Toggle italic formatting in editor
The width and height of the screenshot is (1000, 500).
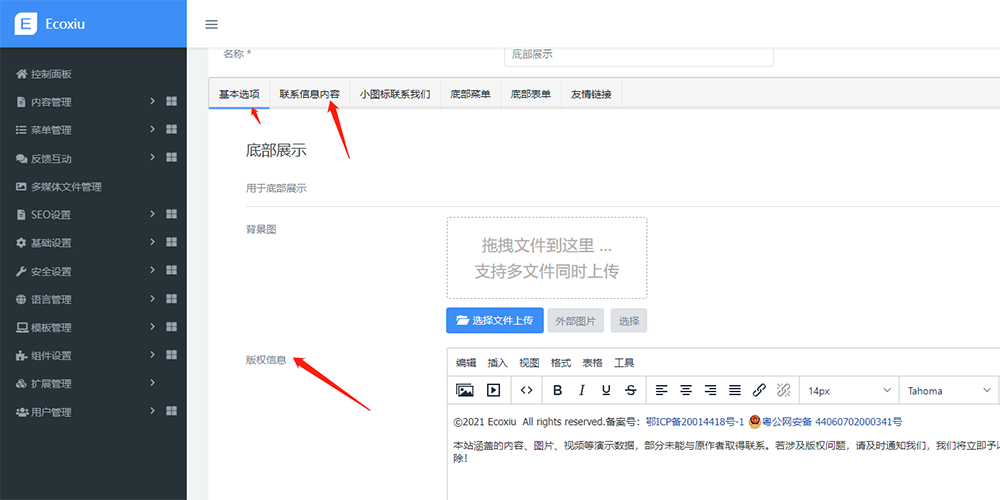pyautogui.click(x=582, y=390)
